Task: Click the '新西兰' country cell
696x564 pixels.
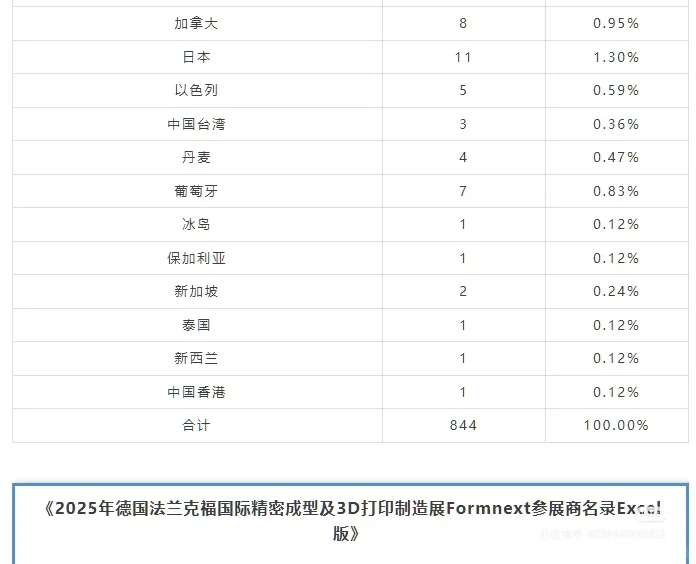Action: (196, 358)
